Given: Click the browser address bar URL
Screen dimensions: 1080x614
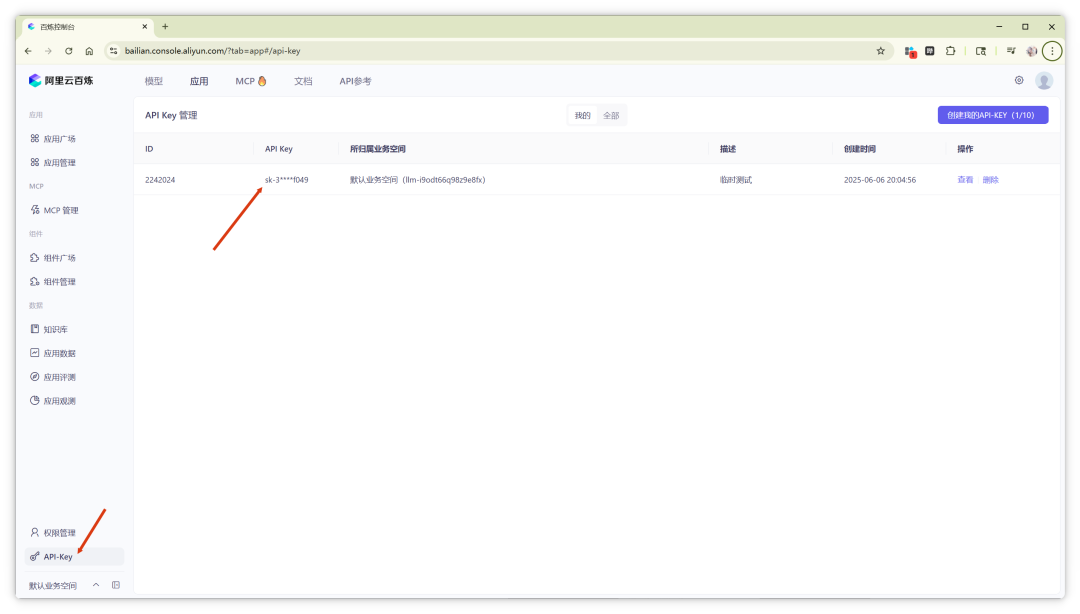Looking at the screenshot, I should point(213,51).
